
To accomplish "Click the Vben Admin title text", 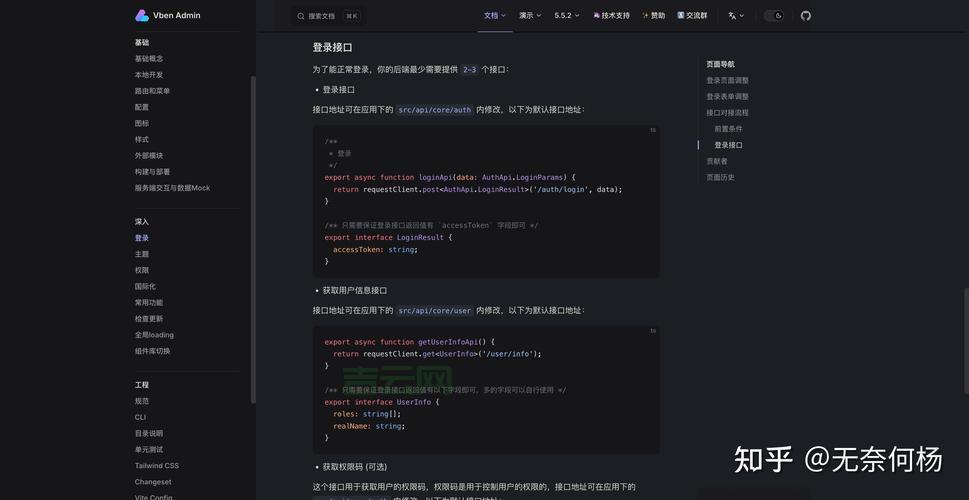I will point(179,15).
